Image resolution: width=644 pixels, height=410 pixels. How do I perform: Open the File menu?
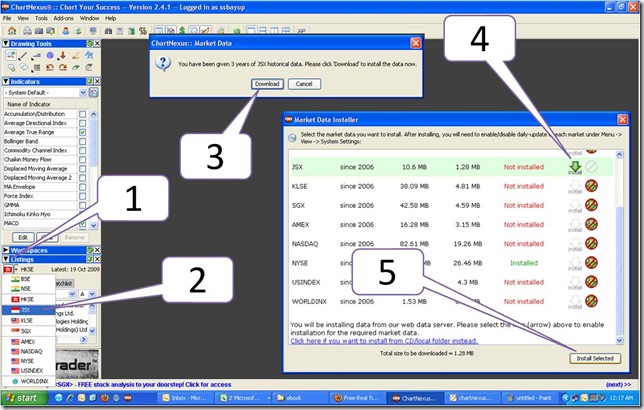(7, 18)
